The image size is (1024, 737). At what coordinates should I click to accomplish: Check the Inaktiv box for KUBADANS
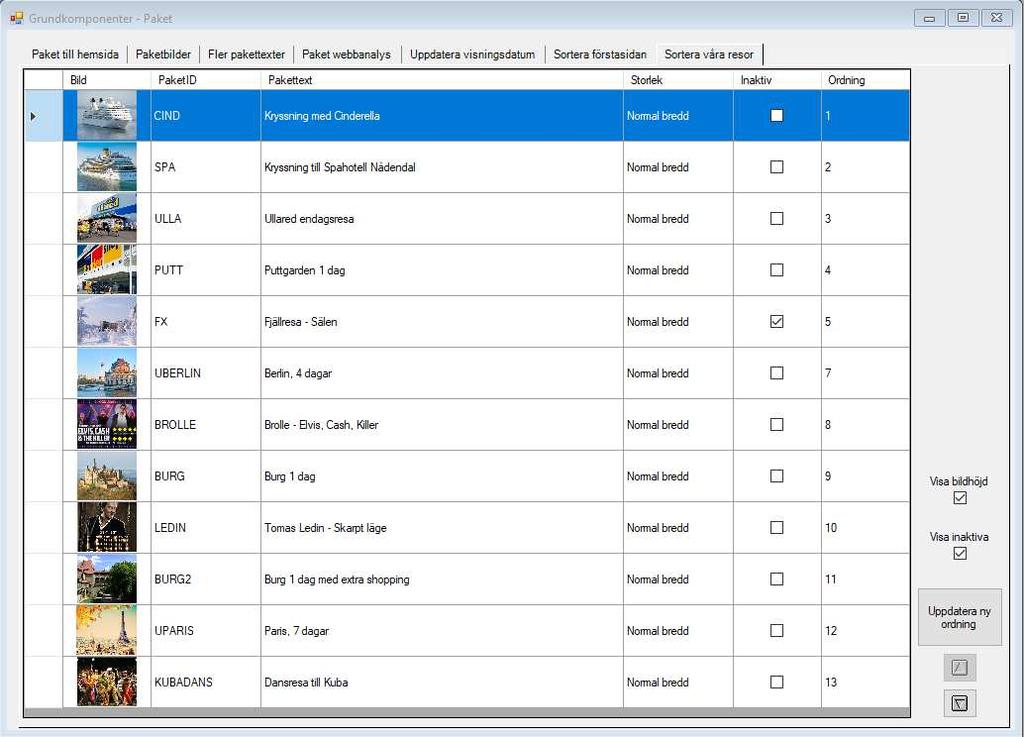point(776,682)
